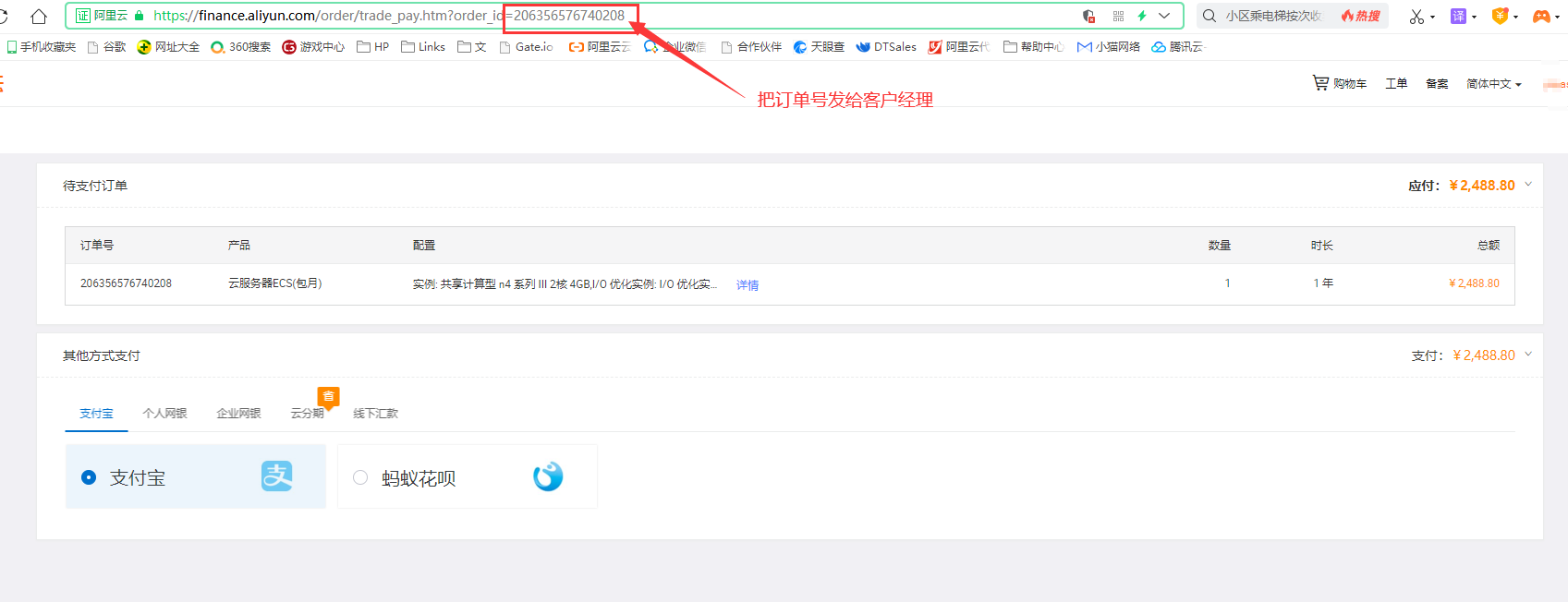Open the dropdown arrow beside scissors icon
Screen dimensions: 1568x602
[1433, 17]
